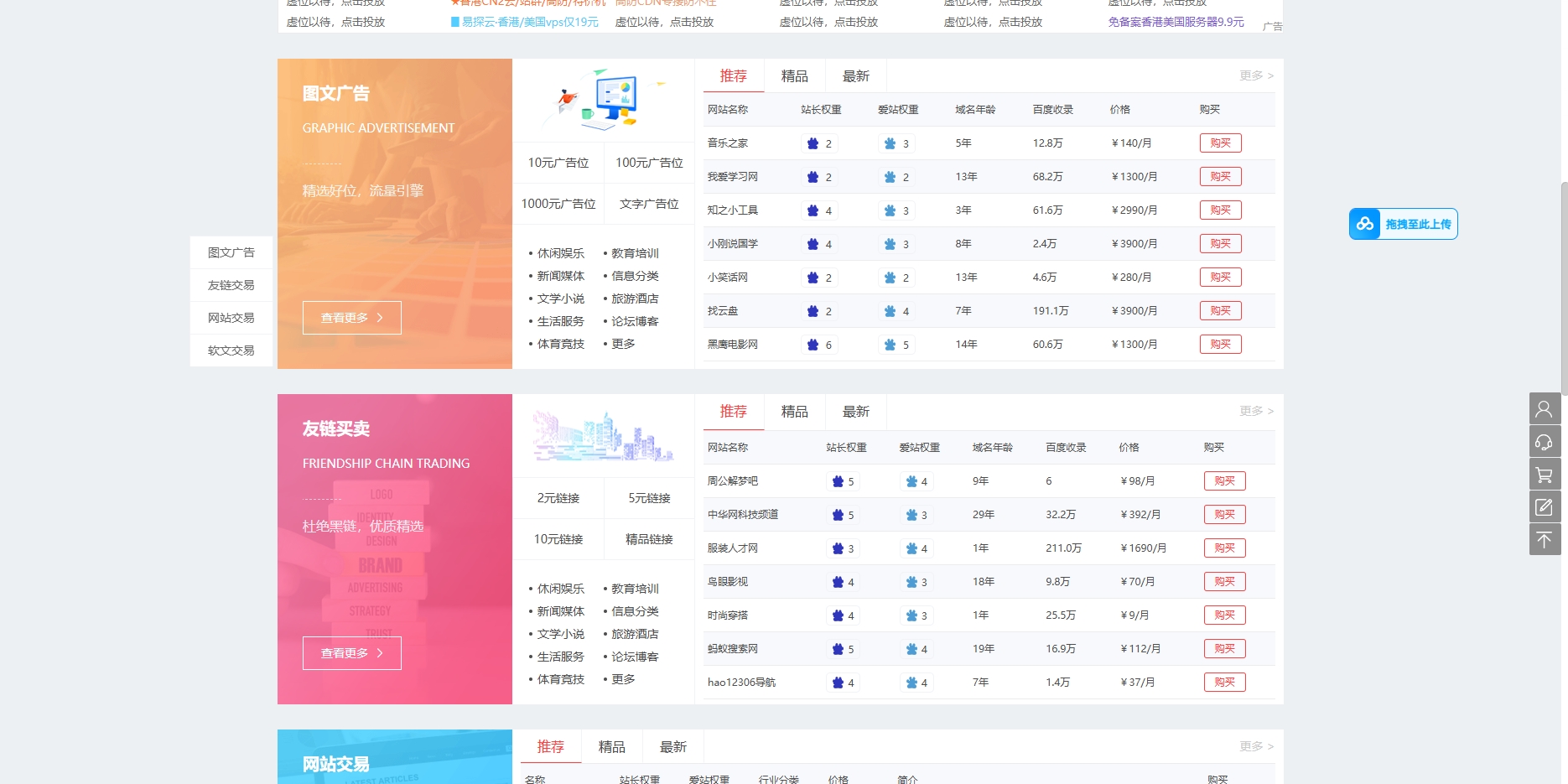Click 鸟眼影视 site name
The image size is (1568, 784).
click(728, 582)
